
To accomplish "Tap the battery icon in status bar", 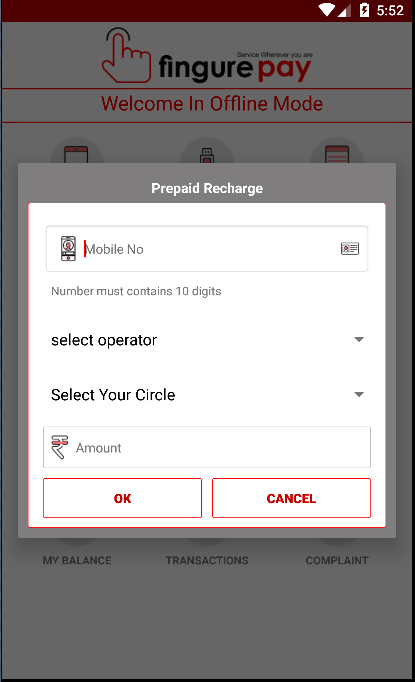I will (x=365, y=10).
